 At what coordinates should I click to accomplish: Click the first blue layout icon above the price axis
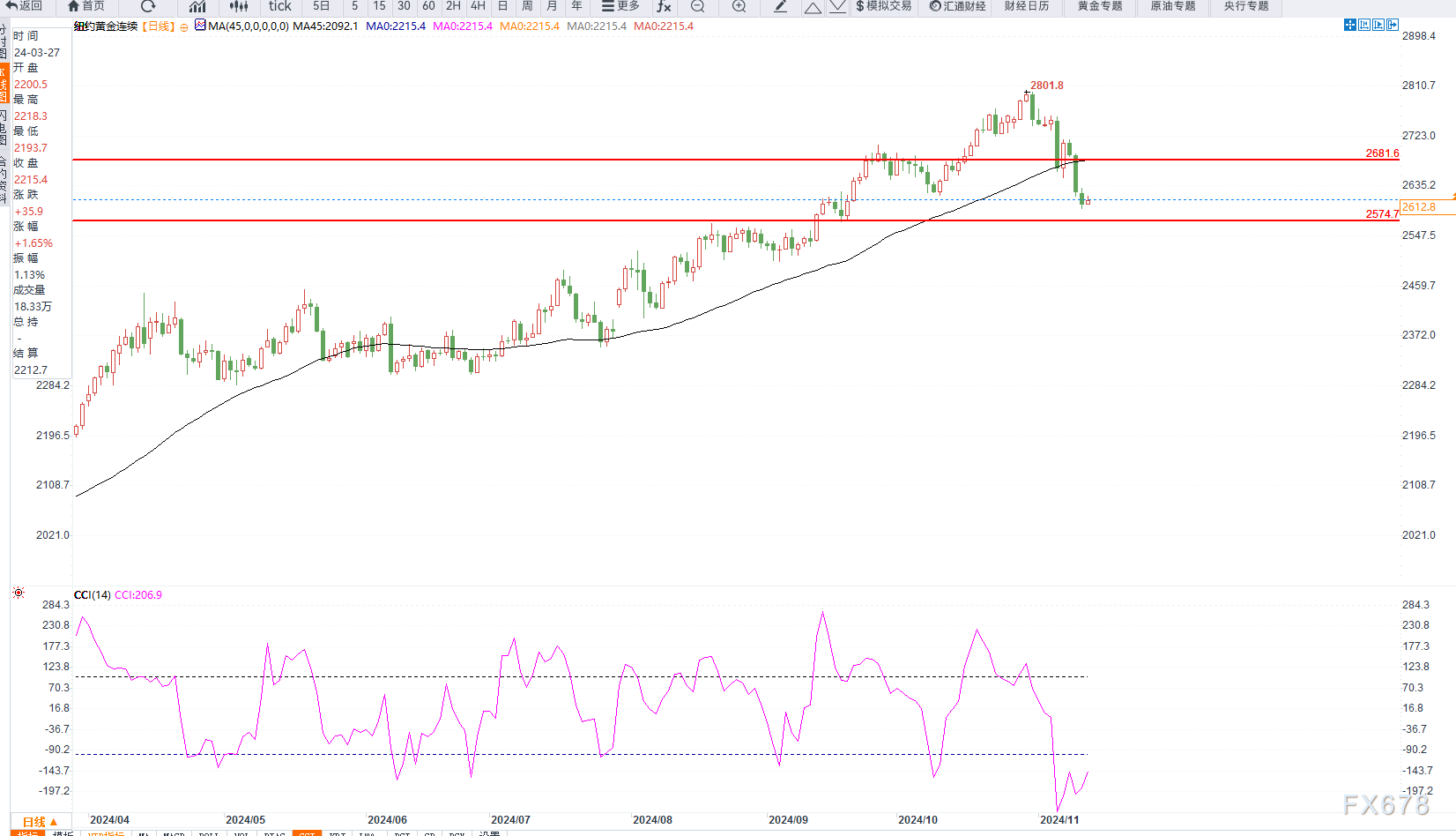point(1349,25)
